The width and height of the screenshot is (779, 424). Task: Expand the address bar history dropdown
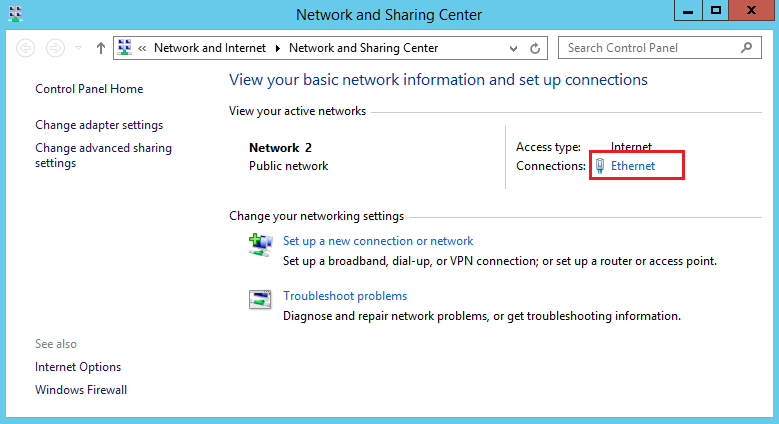click(513, 48)
